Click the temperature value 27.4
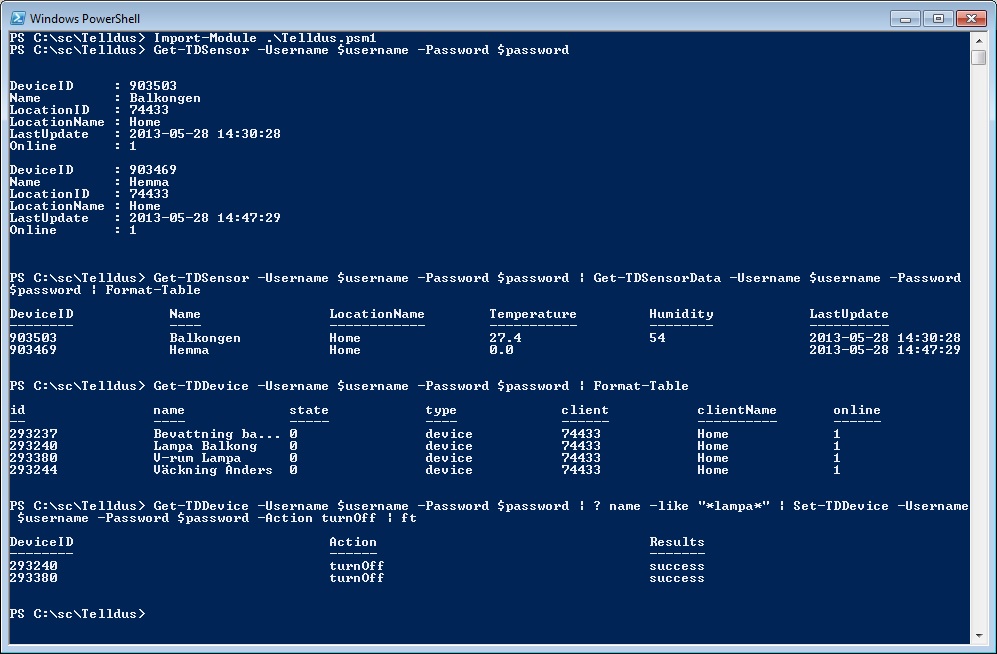Screen dimensions: 997x654 [505, 338]
